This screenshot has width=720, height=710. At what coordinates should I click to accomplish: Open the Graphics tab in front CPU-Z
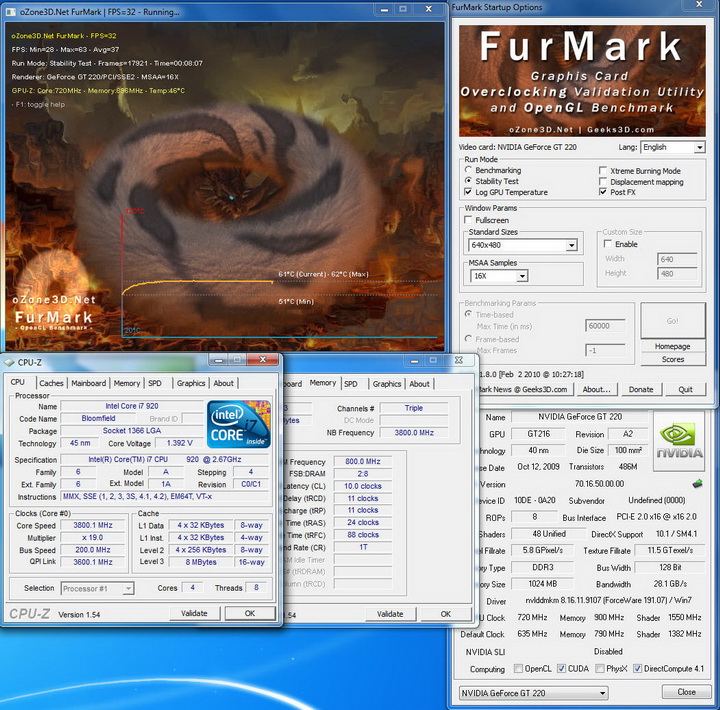click(x=191, y=383)
